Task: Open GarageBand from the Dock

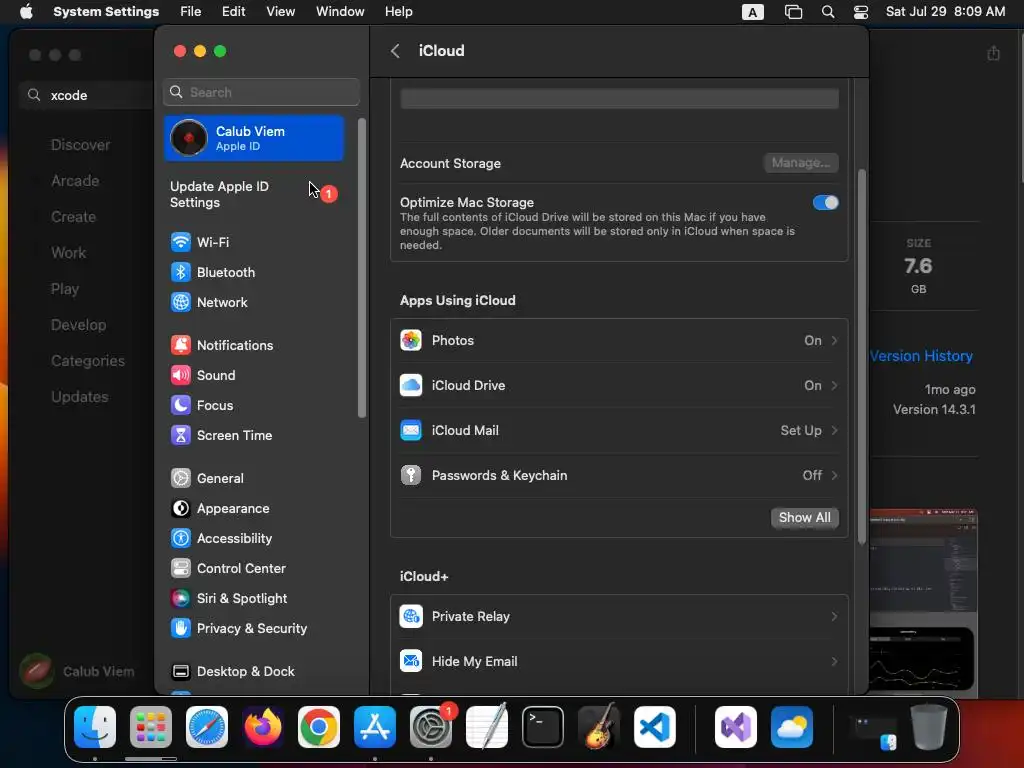Action: click(x=598, y=727)
